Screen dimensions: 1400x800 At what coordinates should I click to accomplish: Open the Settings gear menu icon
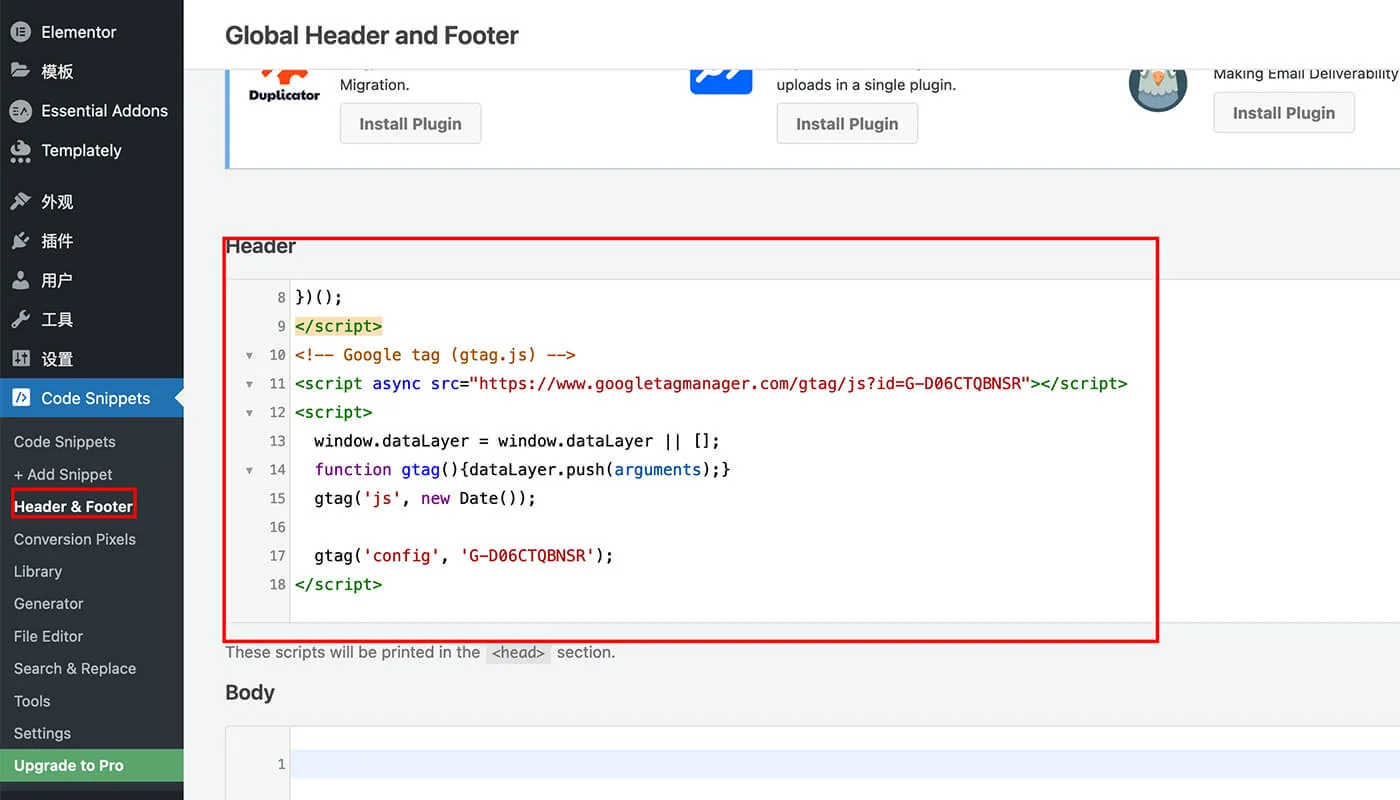coord(20,359)
